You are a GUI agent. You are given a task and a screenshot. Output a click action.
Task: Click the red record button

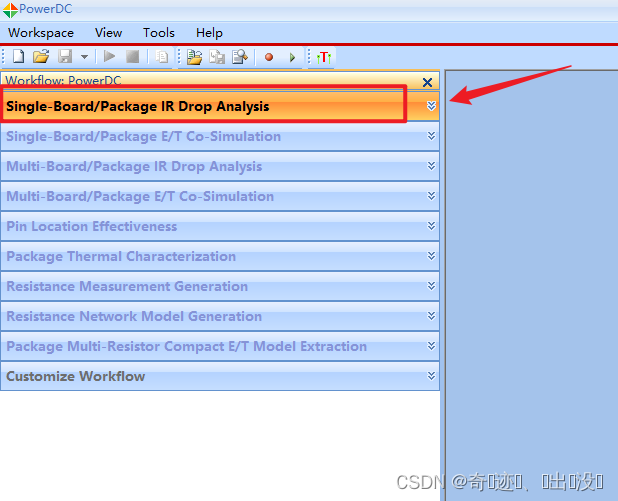pos(269,57)
